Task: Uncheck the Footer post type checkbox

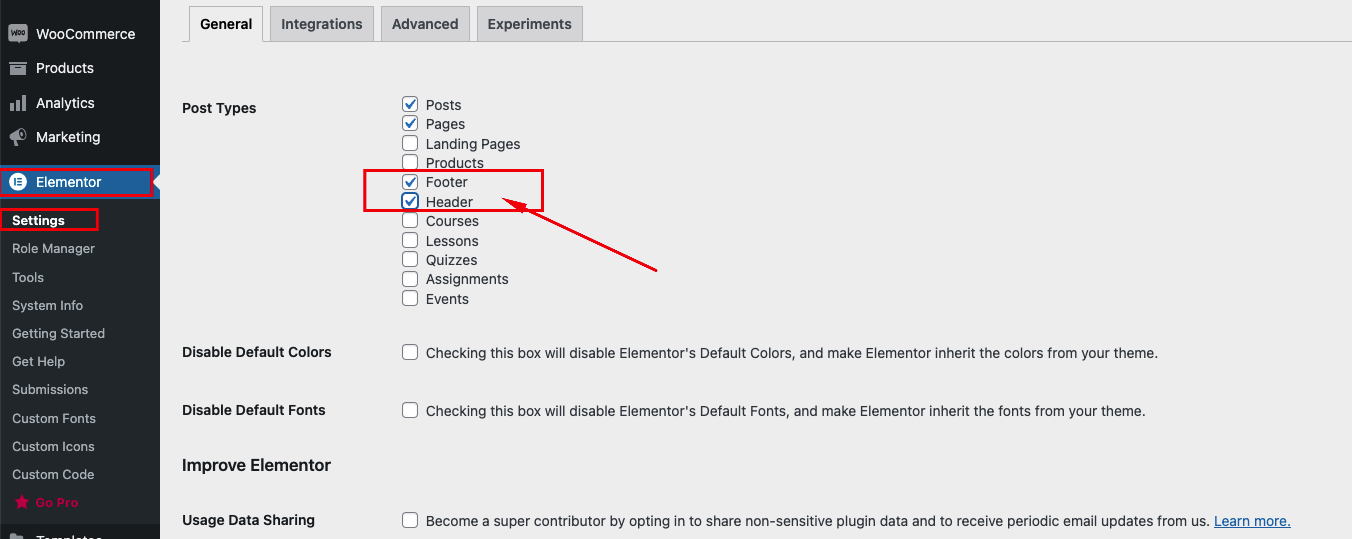Action: tap(410, 182)
